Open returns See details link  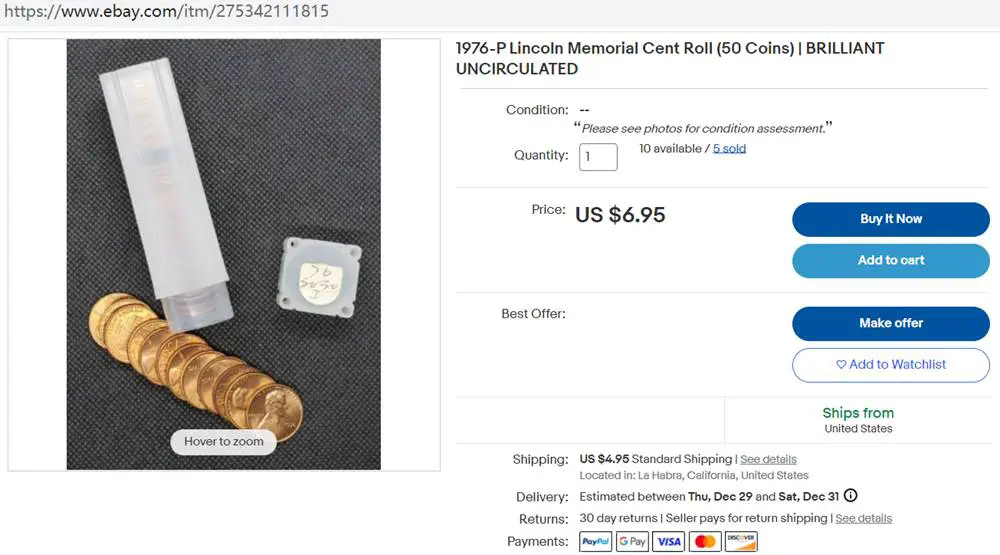click(x=864, y=519)
